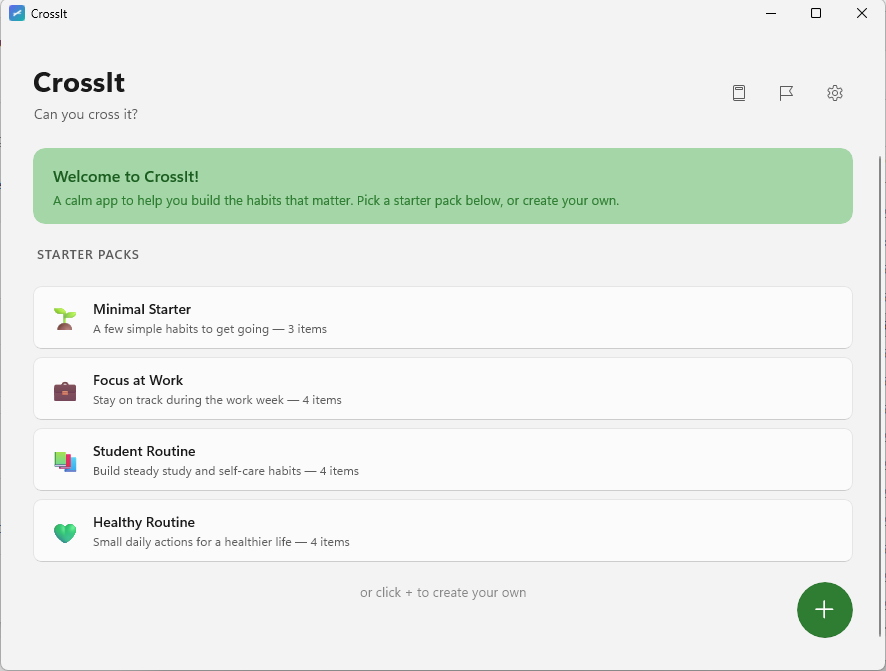This screenshot has width=886, height=671.
Task: Click the flag icon in the header
Action: click(786, 93)
